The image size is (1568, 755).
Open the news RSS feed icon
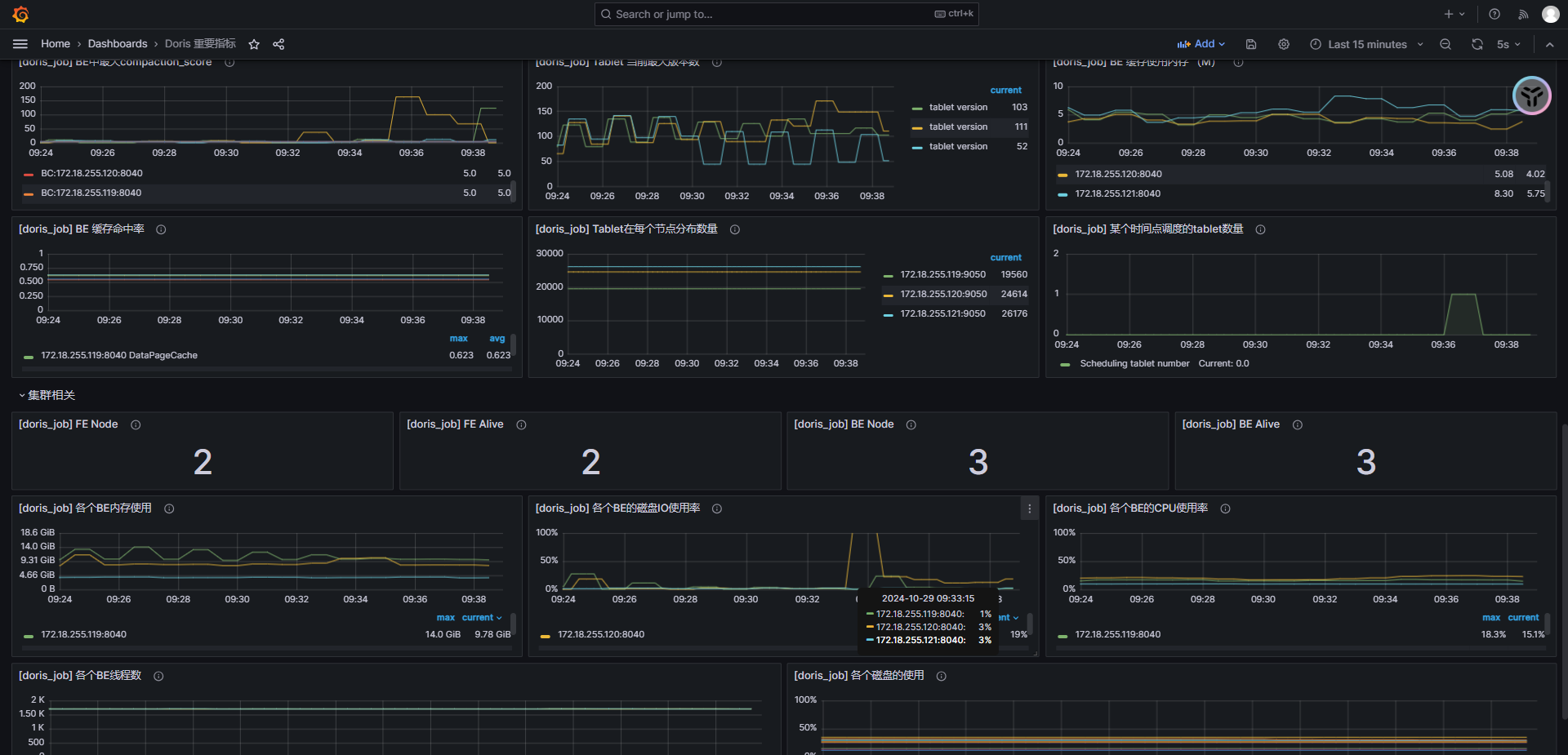click(1523, 14)
